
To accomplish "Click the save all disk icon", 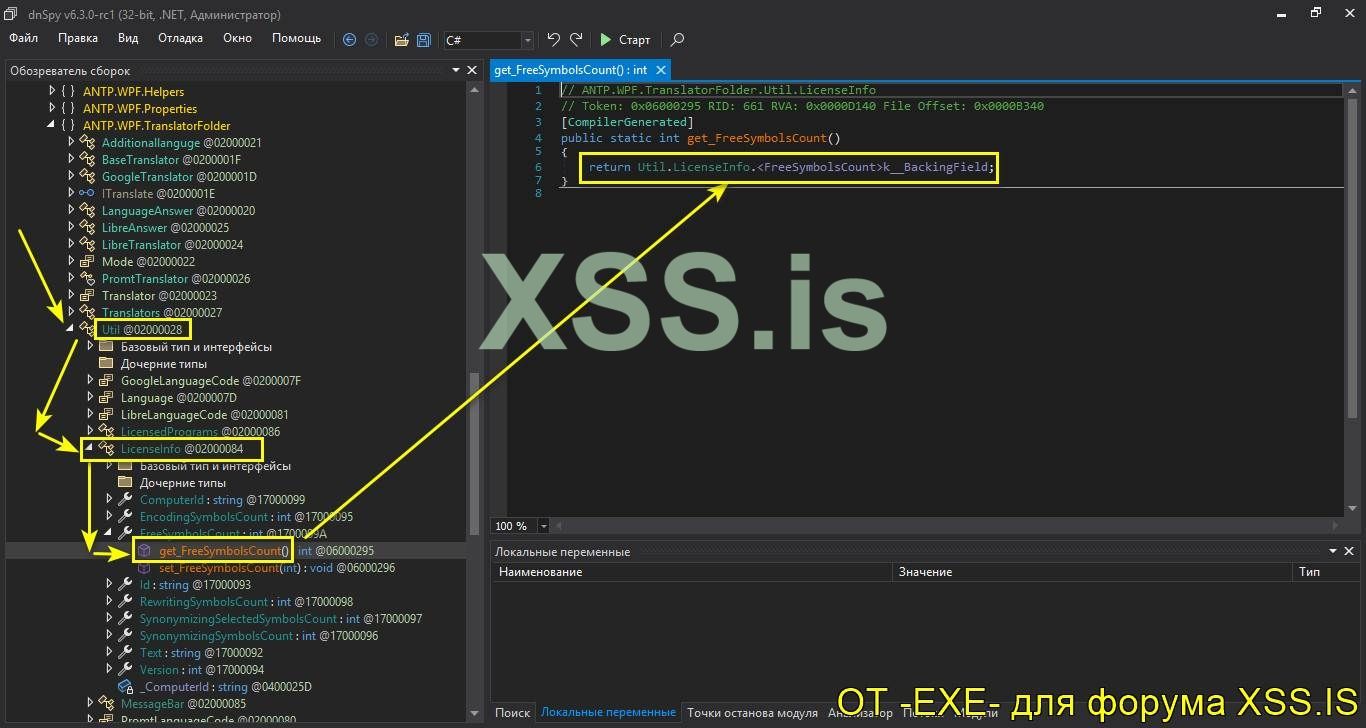I will point(424,40).
